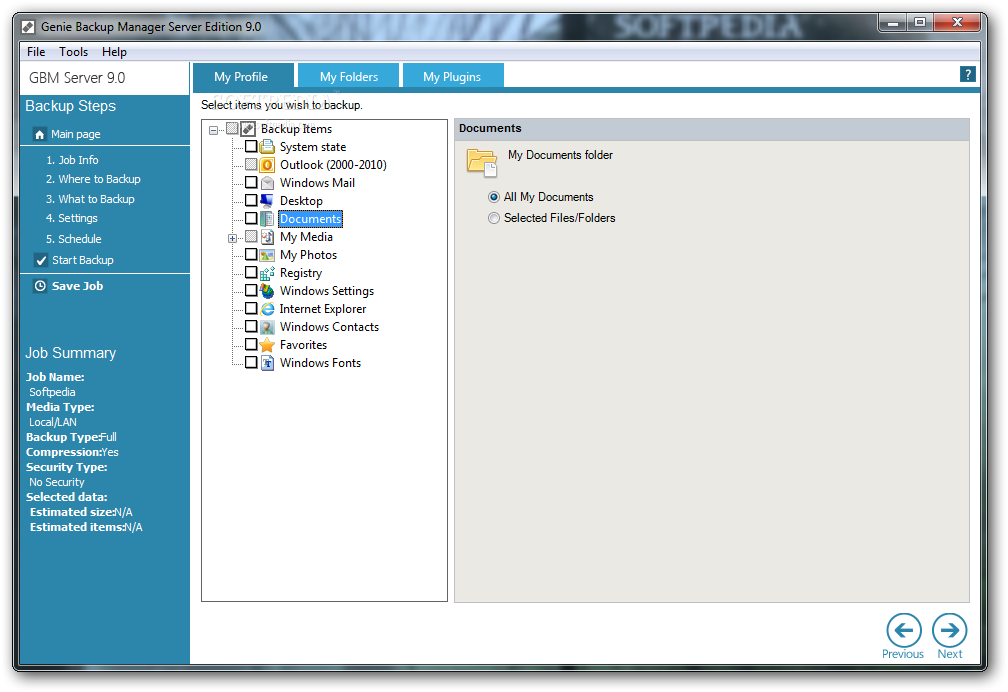Check the System state checkbox

pyautogui.click(x=251, y=147)
